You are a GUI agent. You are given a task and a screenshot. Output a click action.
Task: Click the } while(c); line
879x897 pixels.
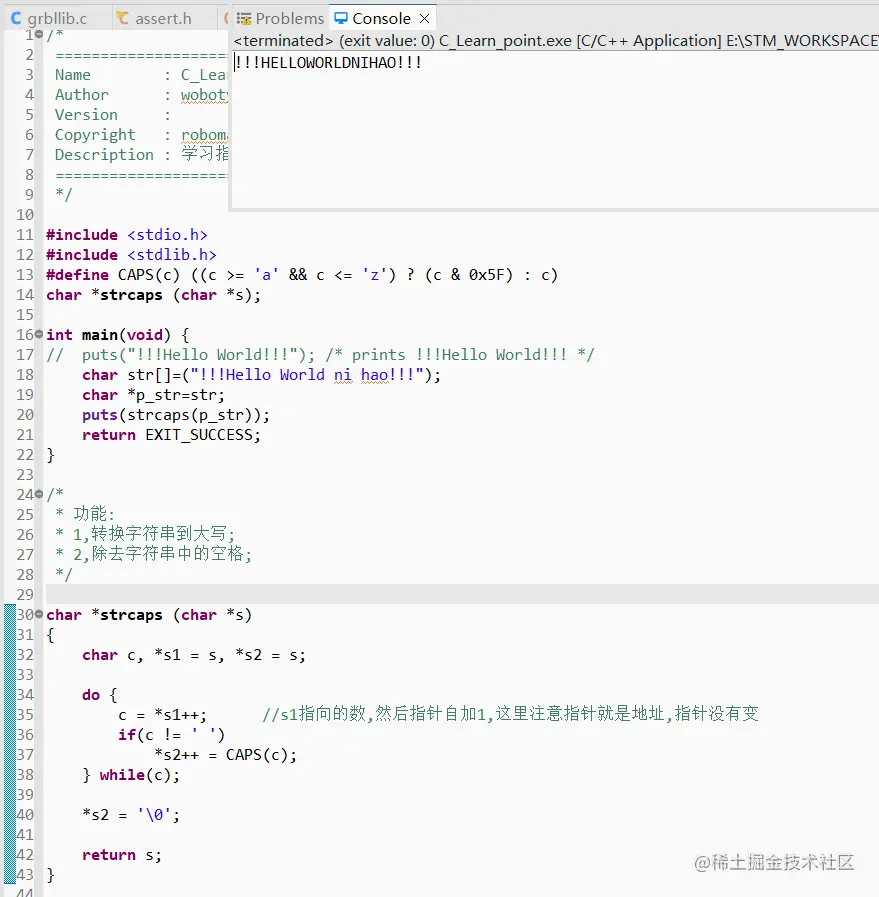pyautogui.click(x=131, y=775)
